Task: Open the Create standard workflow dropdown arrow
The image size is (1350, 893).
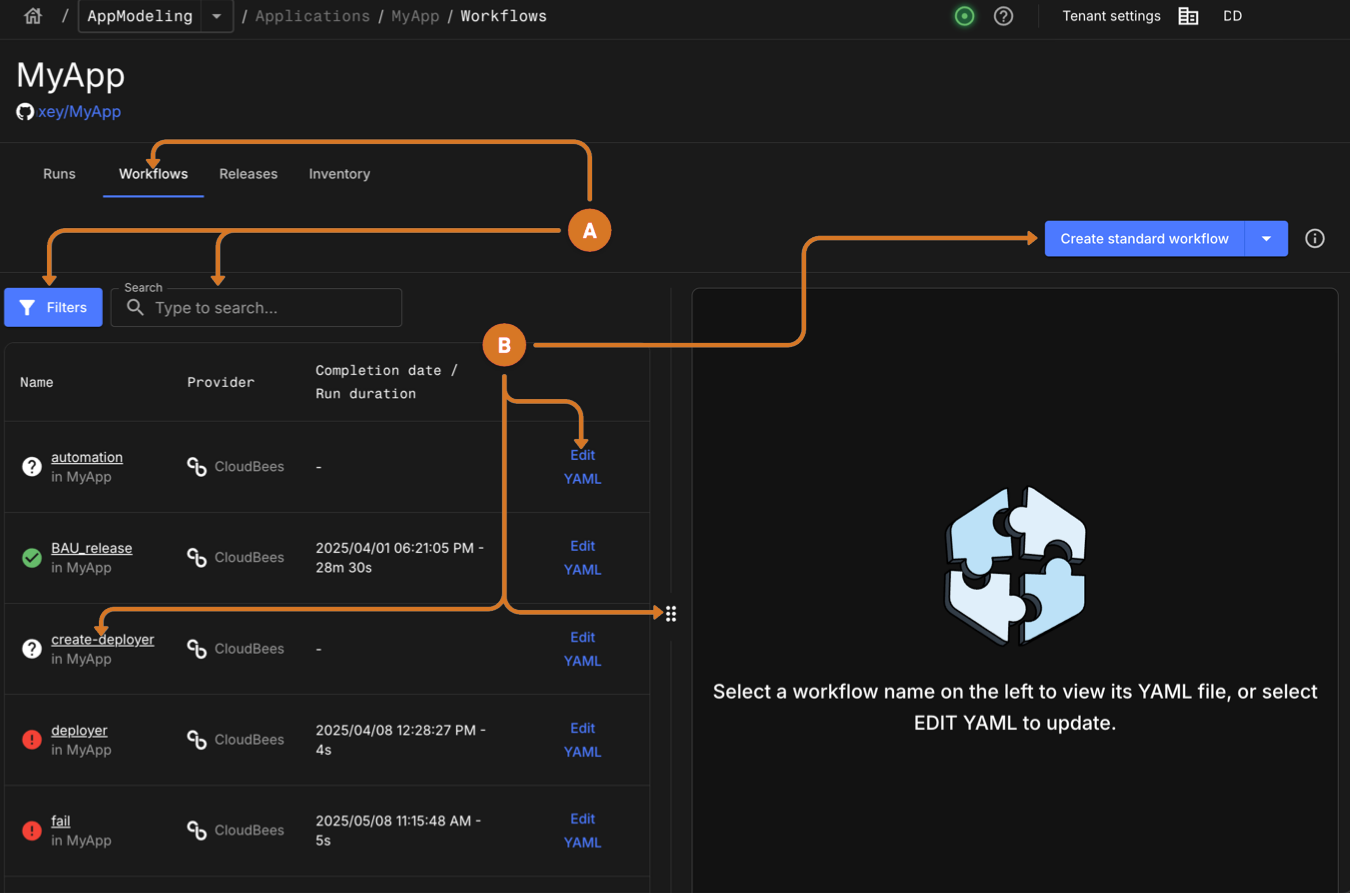Action: 1266,238
